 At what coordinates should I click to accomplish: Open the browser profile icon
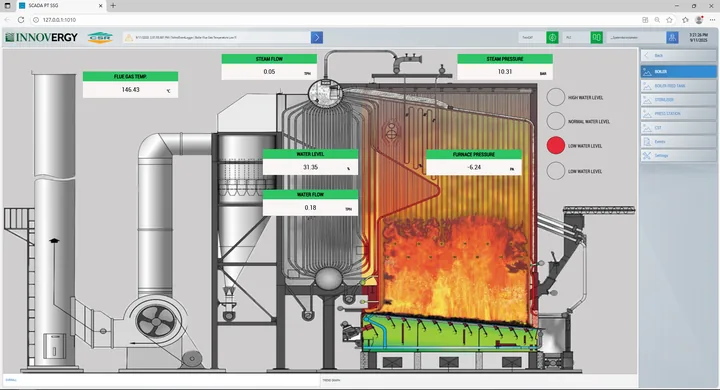pos(699,20)
